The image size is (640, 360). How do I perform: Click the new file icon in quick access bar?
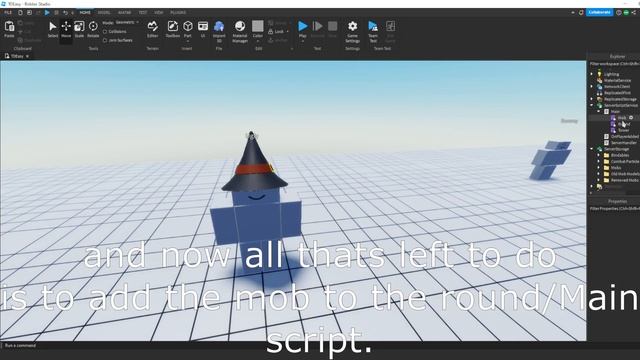(x=20, y=13)
